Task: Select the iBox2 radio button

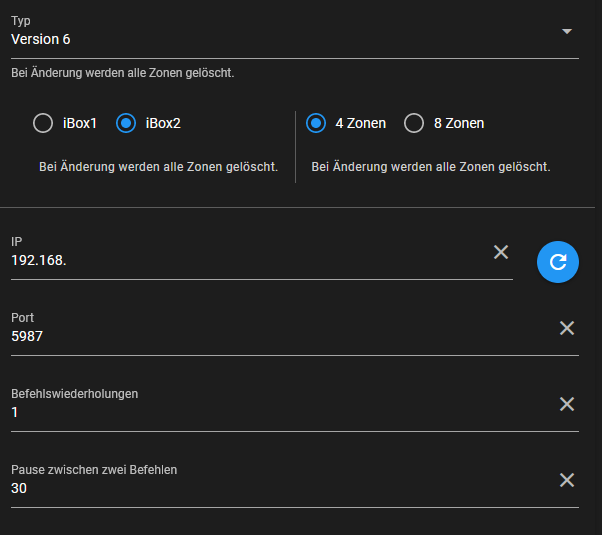Action: pyautogui.click(x=126, y=123)
